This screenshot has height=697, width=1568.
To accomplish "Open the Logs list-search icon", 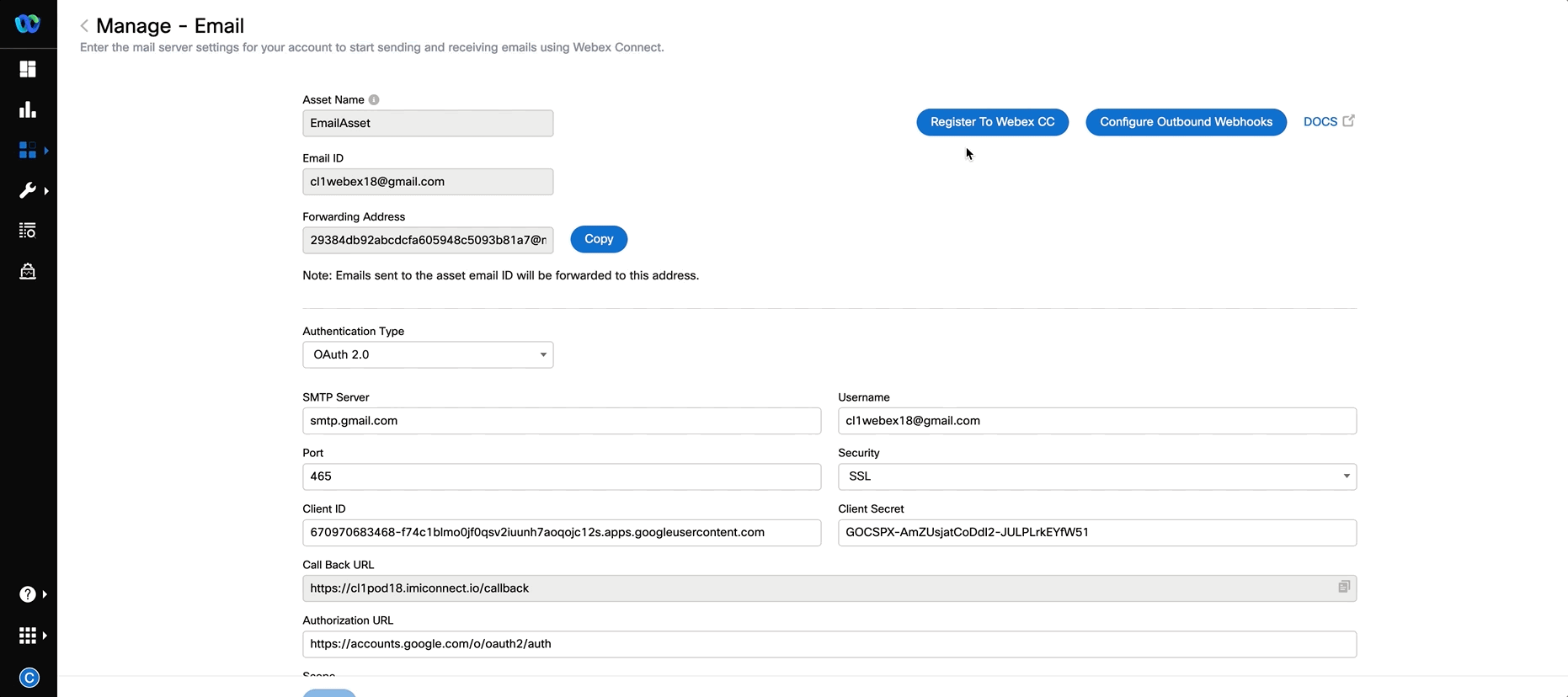I will click(x=28, y=231).
